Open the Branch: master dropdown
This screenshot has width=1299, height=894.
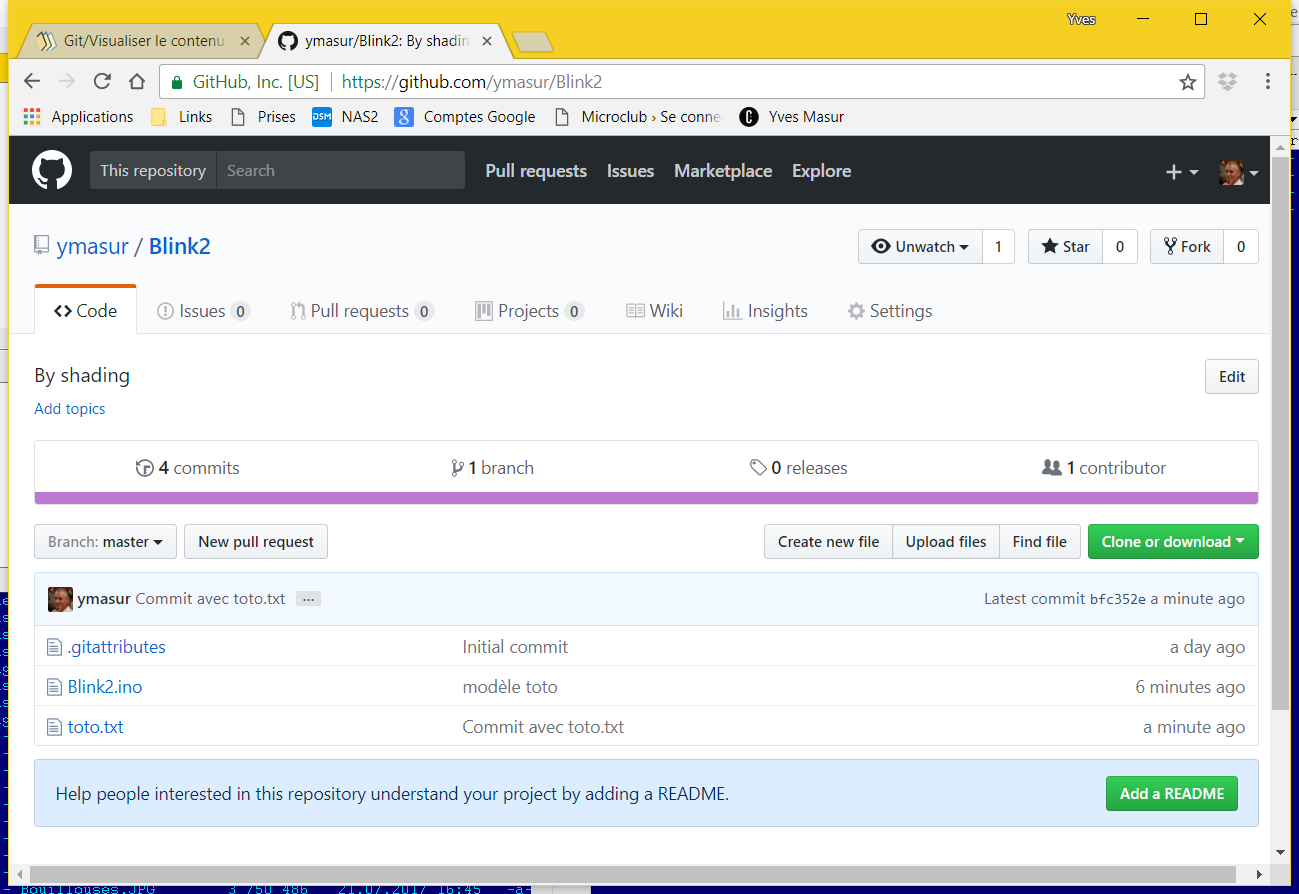tap(105, 542)
